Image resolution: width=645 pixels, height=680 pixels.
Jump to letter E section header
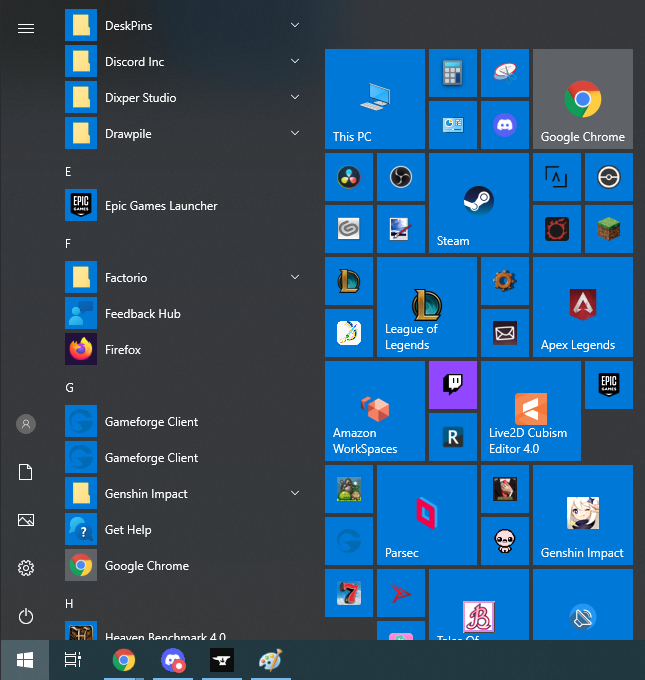[68, 172]
